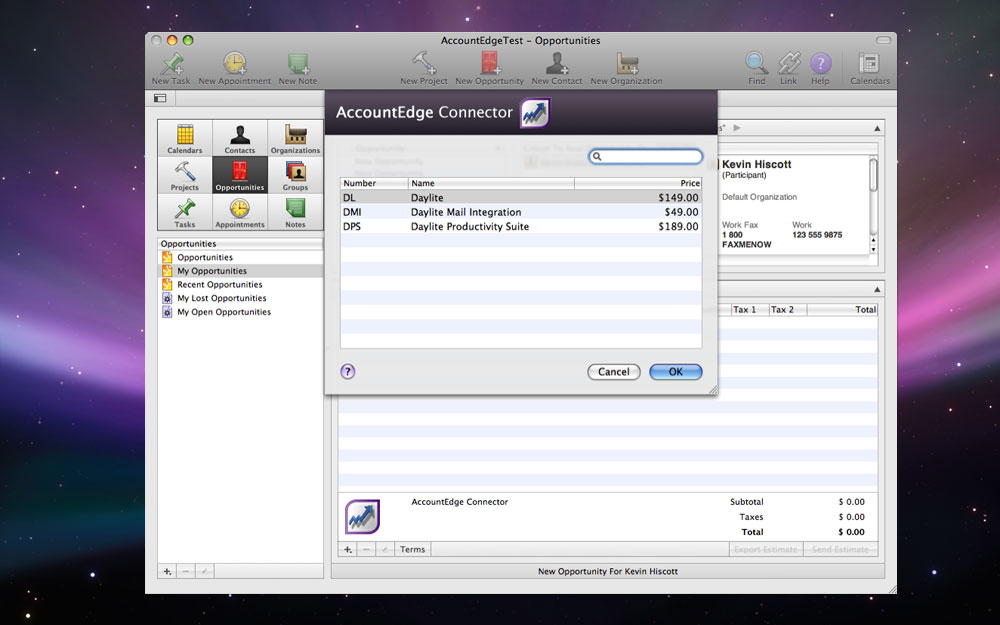Add new list with sidebar plus button

click(167, 571)
